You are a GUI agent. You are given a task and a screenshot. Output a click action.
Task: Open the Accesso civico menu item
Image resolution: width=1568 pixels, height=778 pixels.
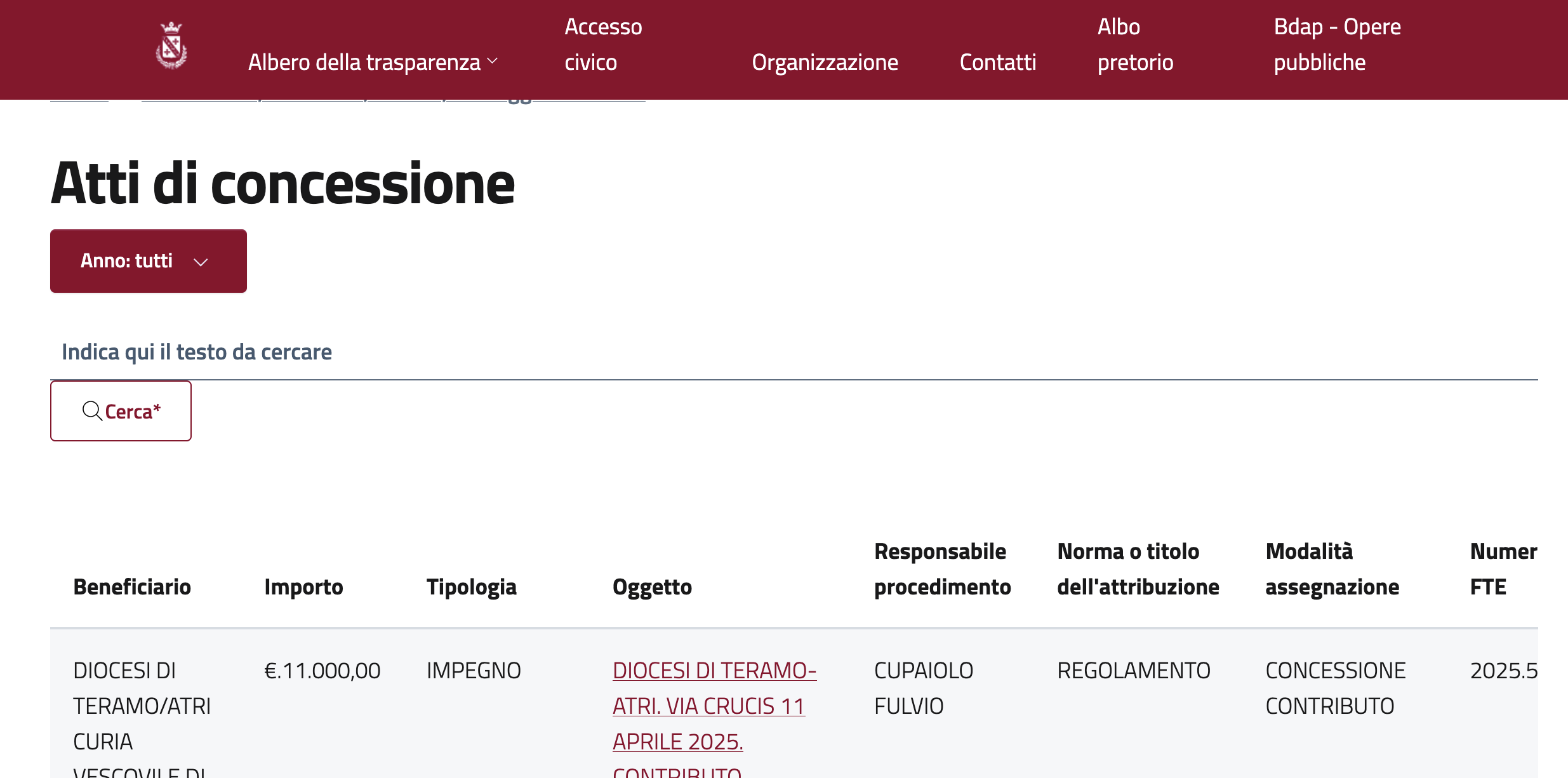pyautogui.click(x=602, y=44)
